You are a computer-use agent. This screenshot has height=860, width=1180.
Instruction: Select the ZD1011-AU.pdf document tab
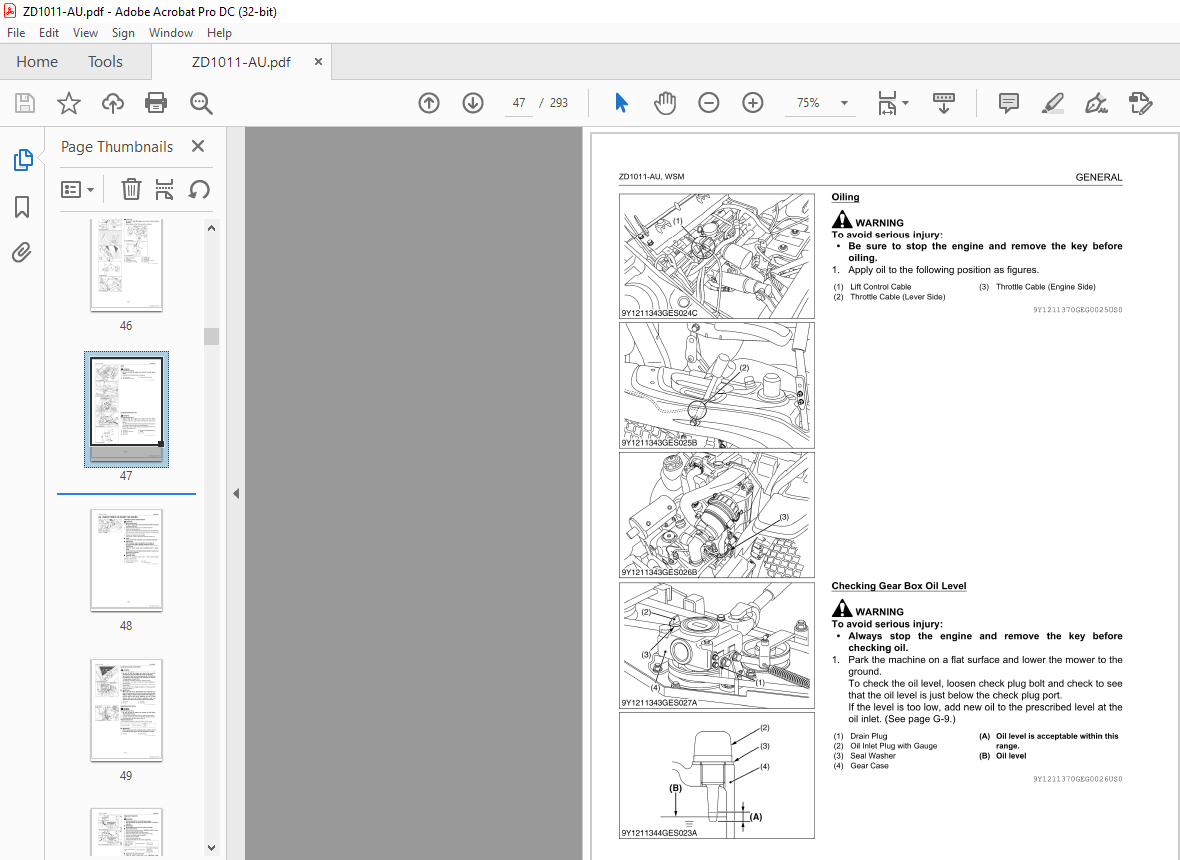tap(241, 62)
